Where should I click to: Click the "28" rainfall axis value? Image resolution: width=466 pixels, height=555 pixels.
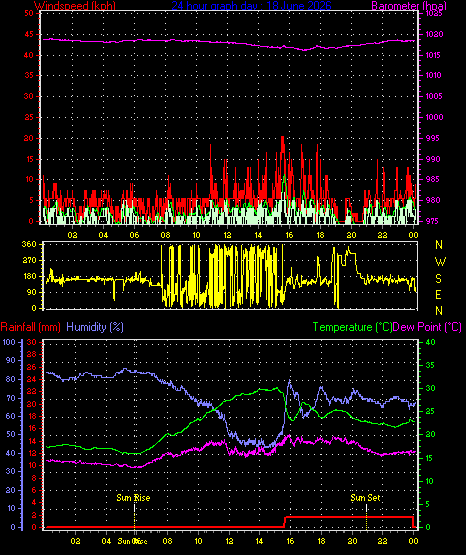pos(32,354)
